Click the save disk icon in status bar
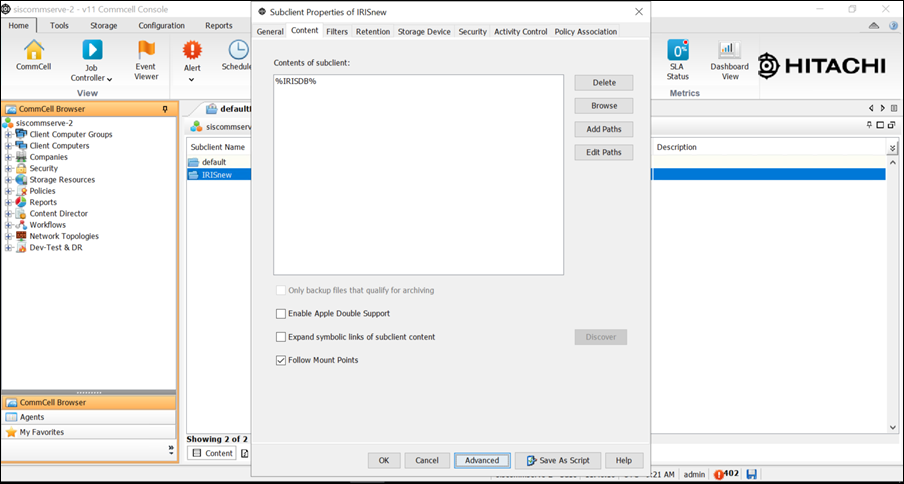 click(751, 474)
